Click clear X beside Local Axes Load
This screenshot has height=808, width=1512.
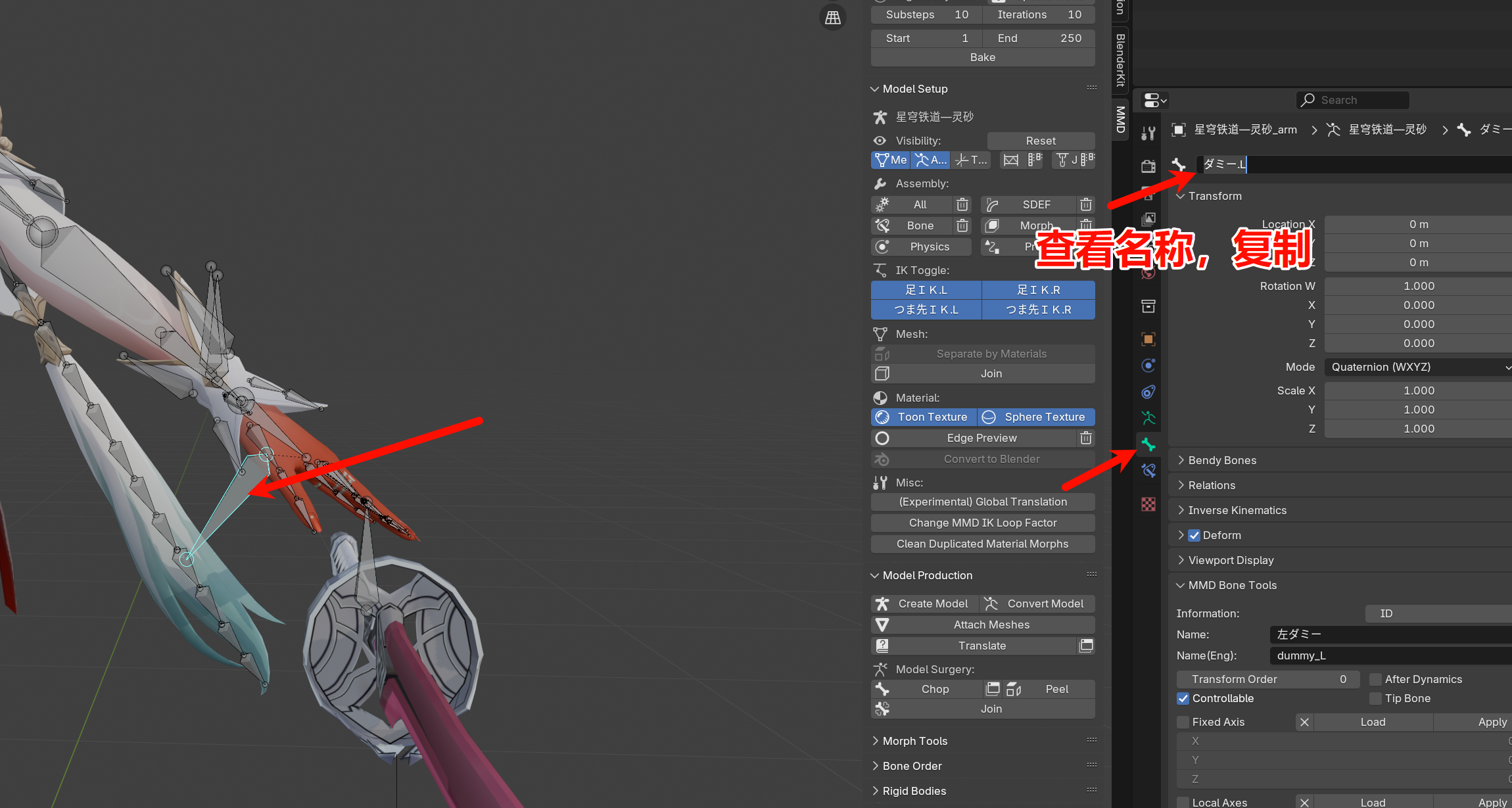[1305, 802]
